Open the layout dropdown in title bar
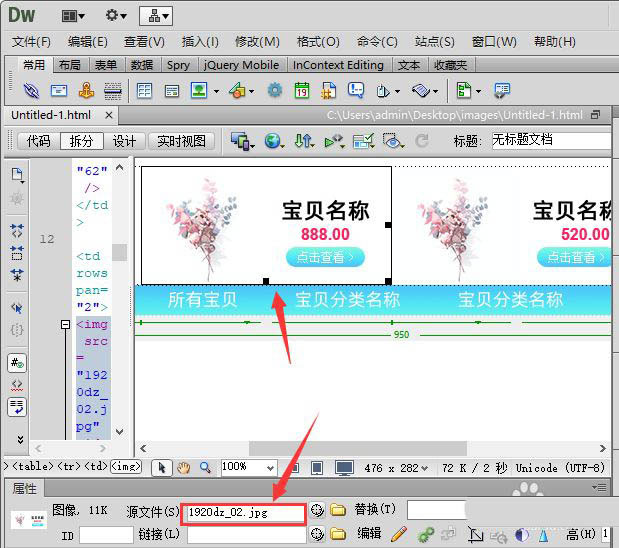The height and width of the screenshot is (548, 619). click(73, 16)
